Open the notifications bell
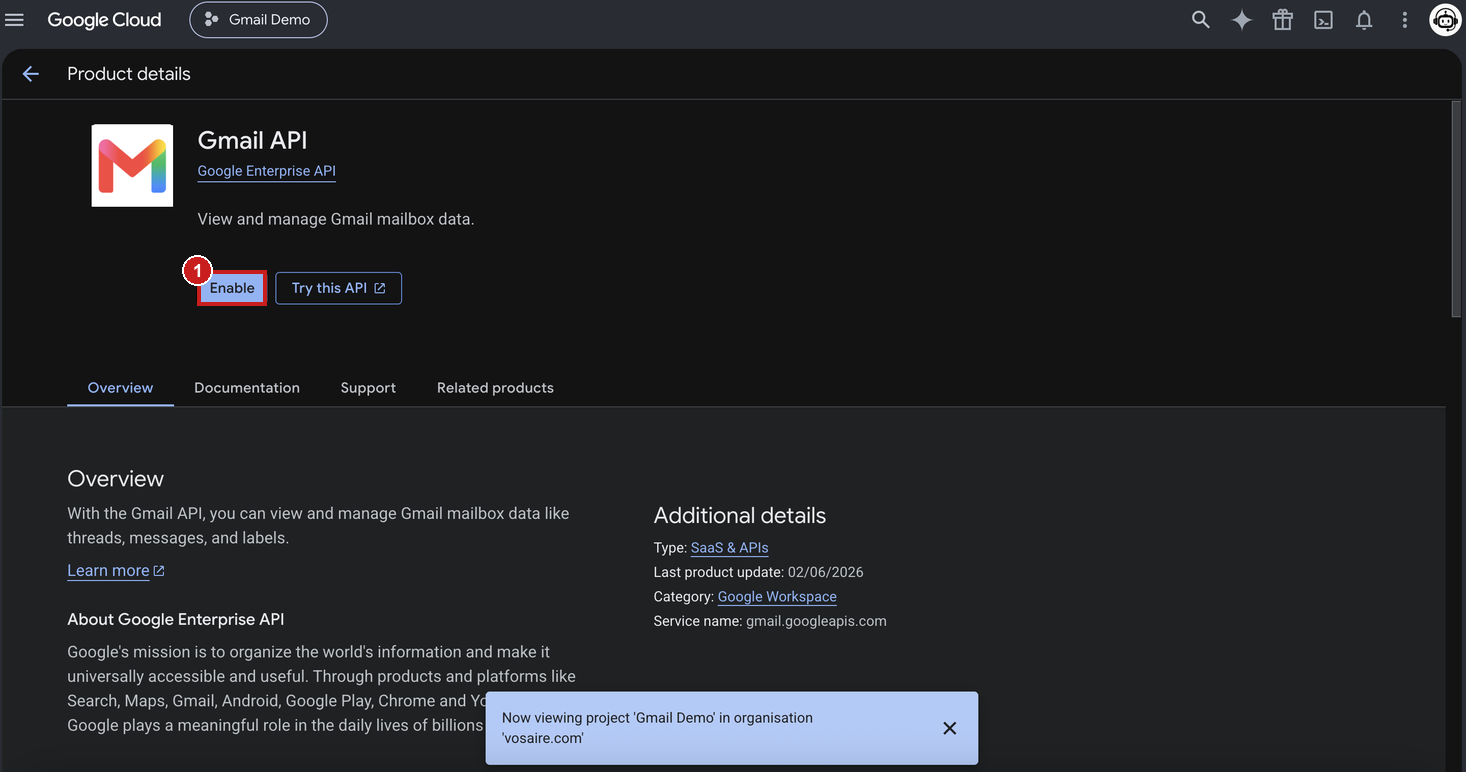 click(x=1364, y=20)
